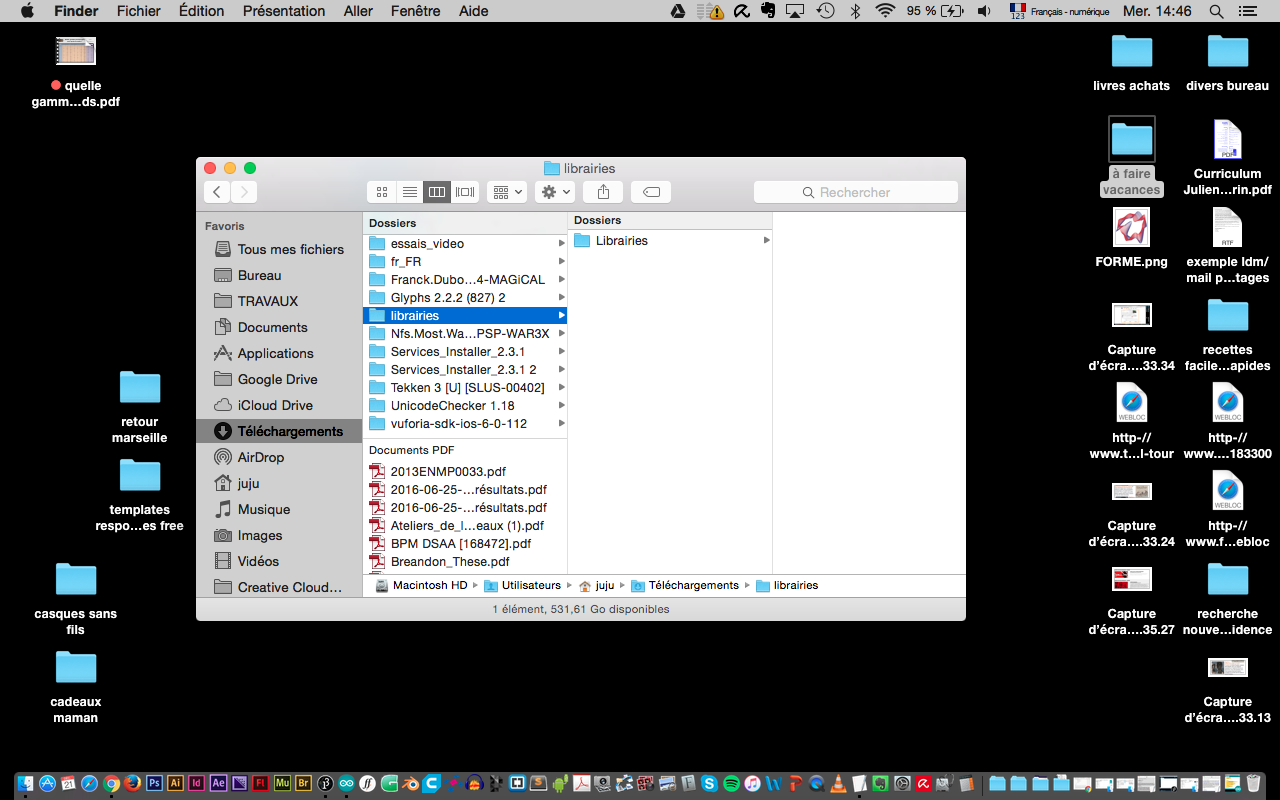Select iCloud Drive in the sidebar
Viewport: 1280px width, 800px height.
click(x=275, y=405)
